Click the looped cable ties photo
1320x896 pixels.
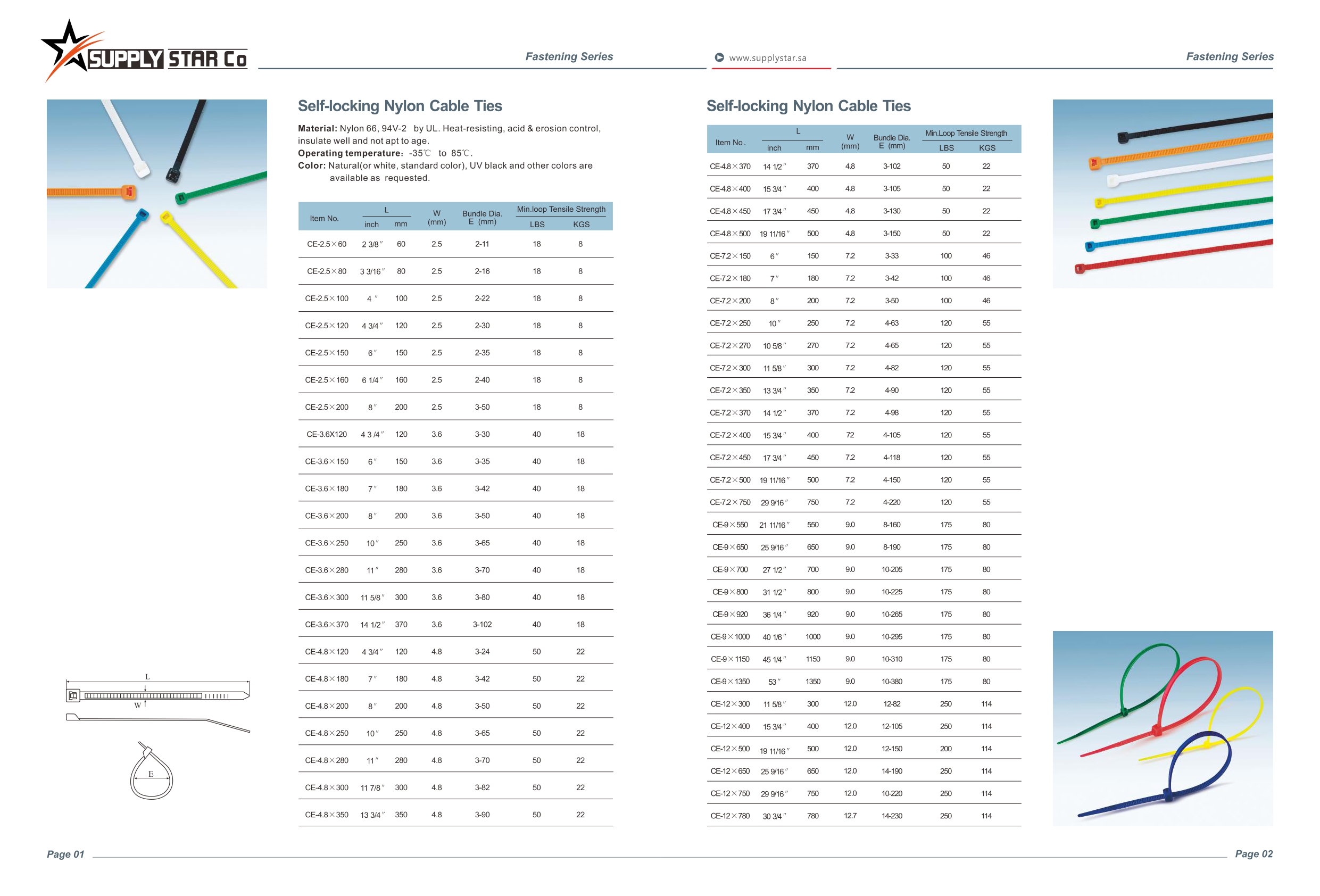point(1163,728)
